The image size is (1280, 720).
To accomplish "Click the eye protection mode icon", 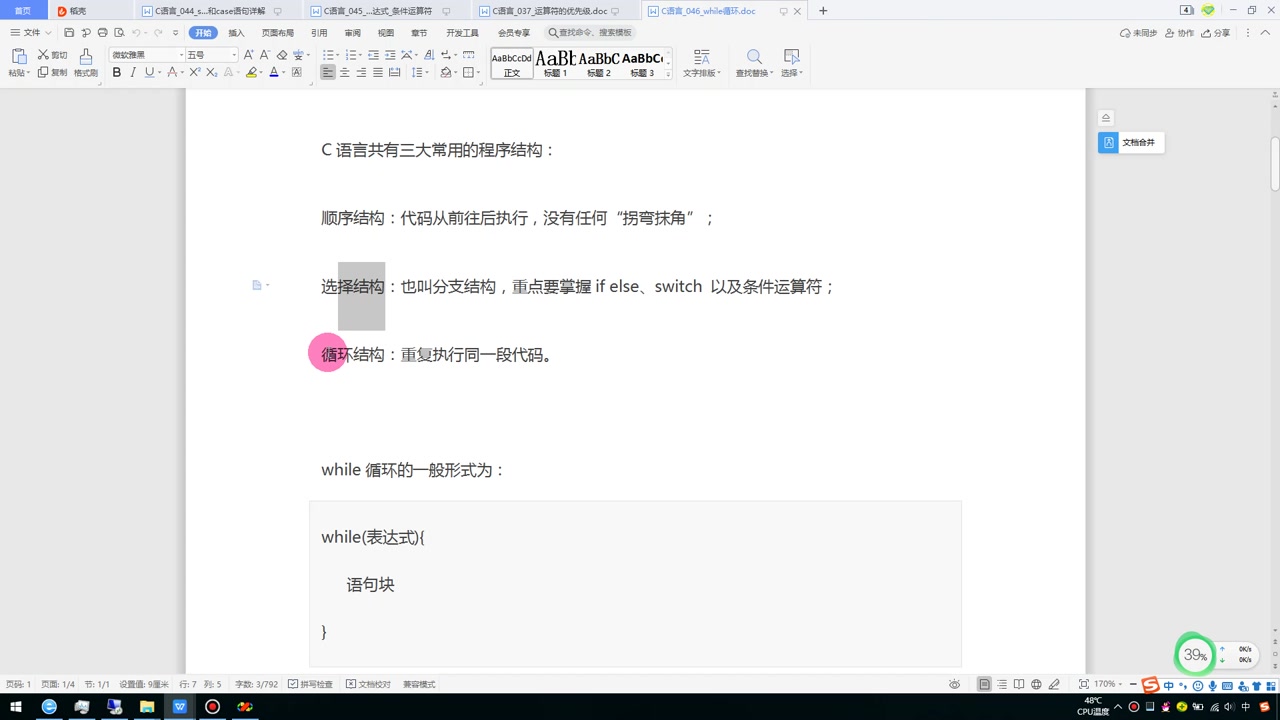I will pos(955,684).
